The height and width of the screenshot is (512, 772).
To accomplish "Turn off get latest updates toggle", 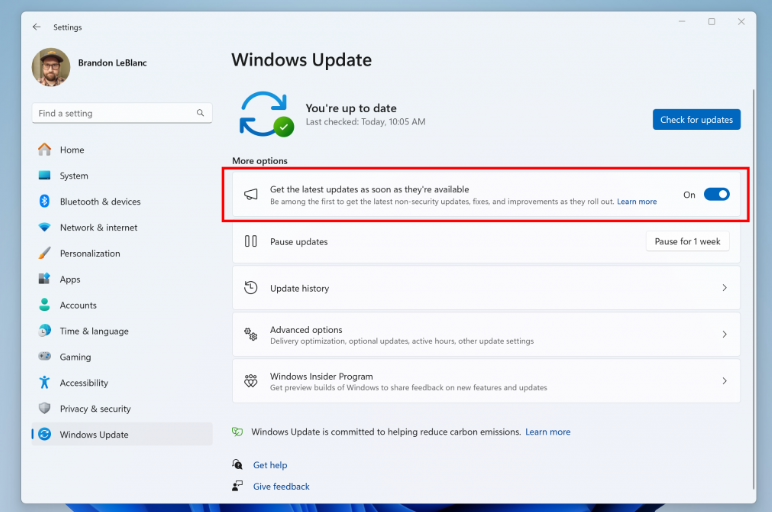I will tap(716, 194).
